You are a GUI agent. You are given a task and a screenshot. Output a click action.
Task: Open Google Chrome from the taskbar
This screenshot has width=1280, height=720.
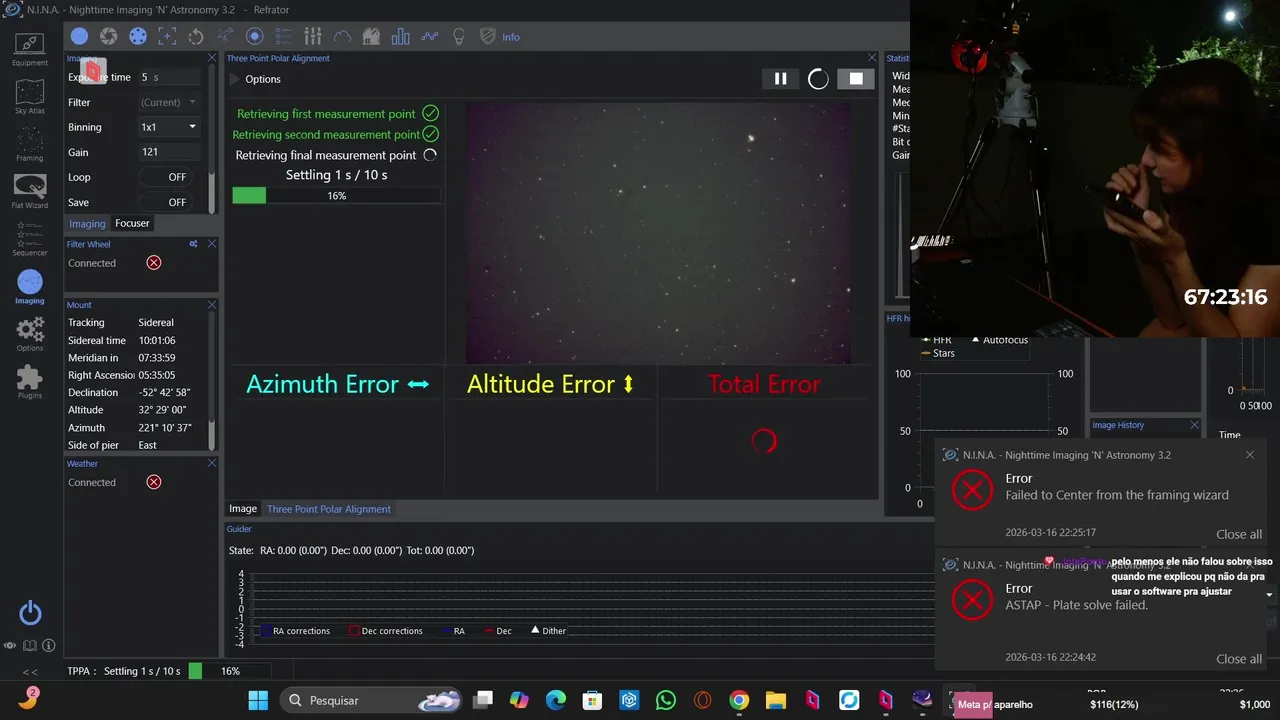coord(739,700)
